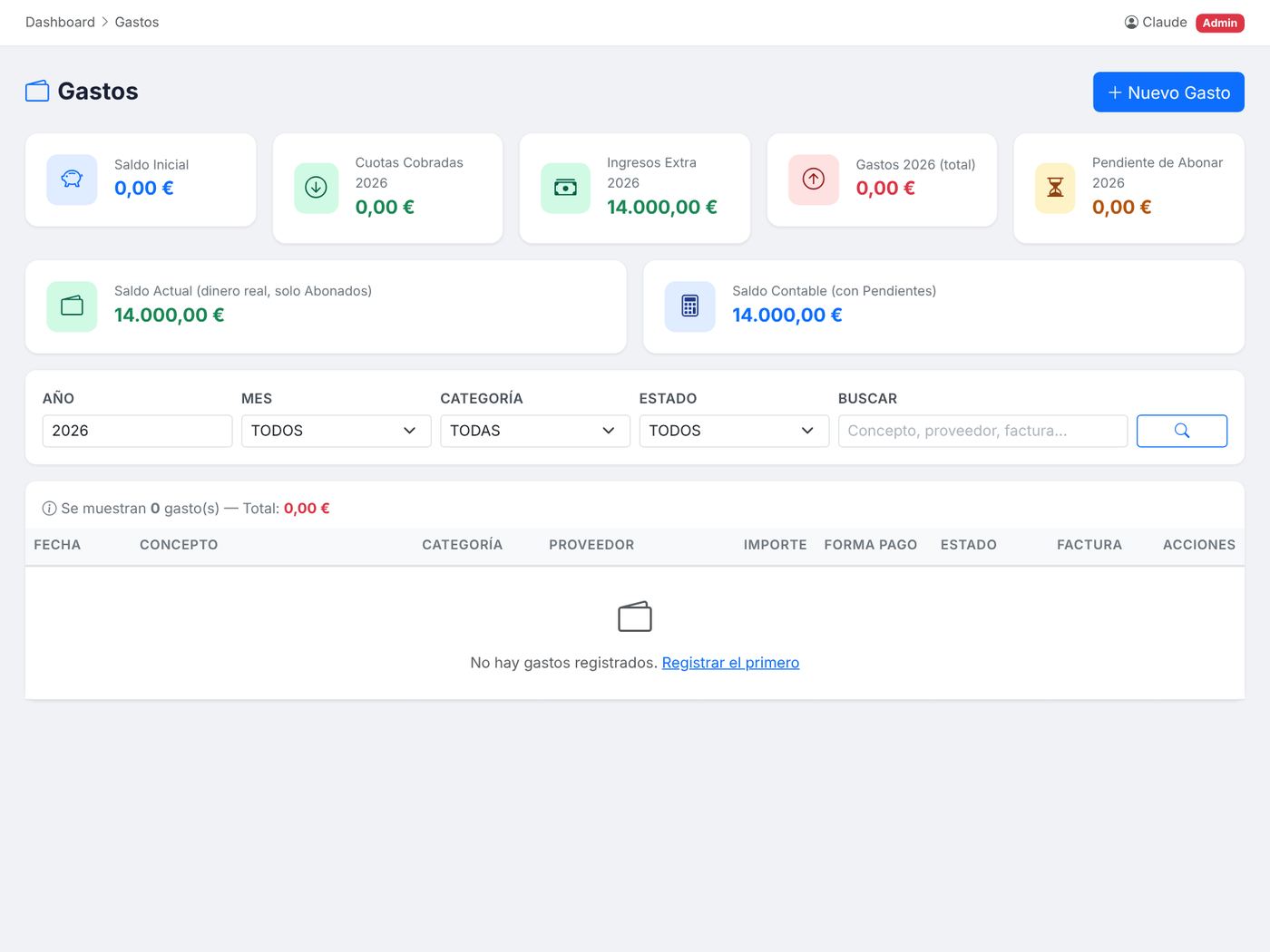Click the hourglass Pendiente de Abonar icon
Screen dimensions: 1270x952
click(1055, 188)
